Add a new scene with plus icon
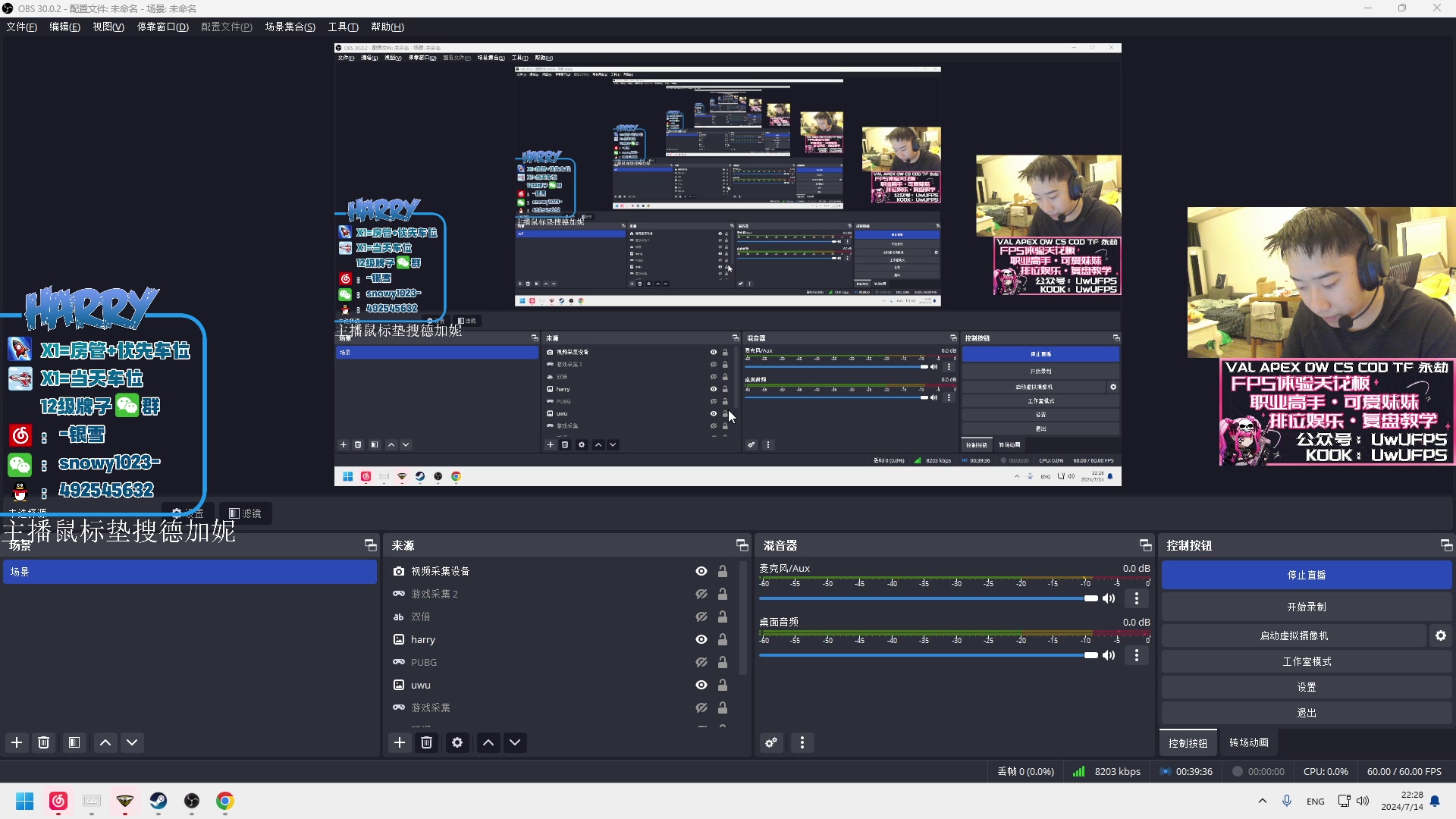 click(17, 742)
